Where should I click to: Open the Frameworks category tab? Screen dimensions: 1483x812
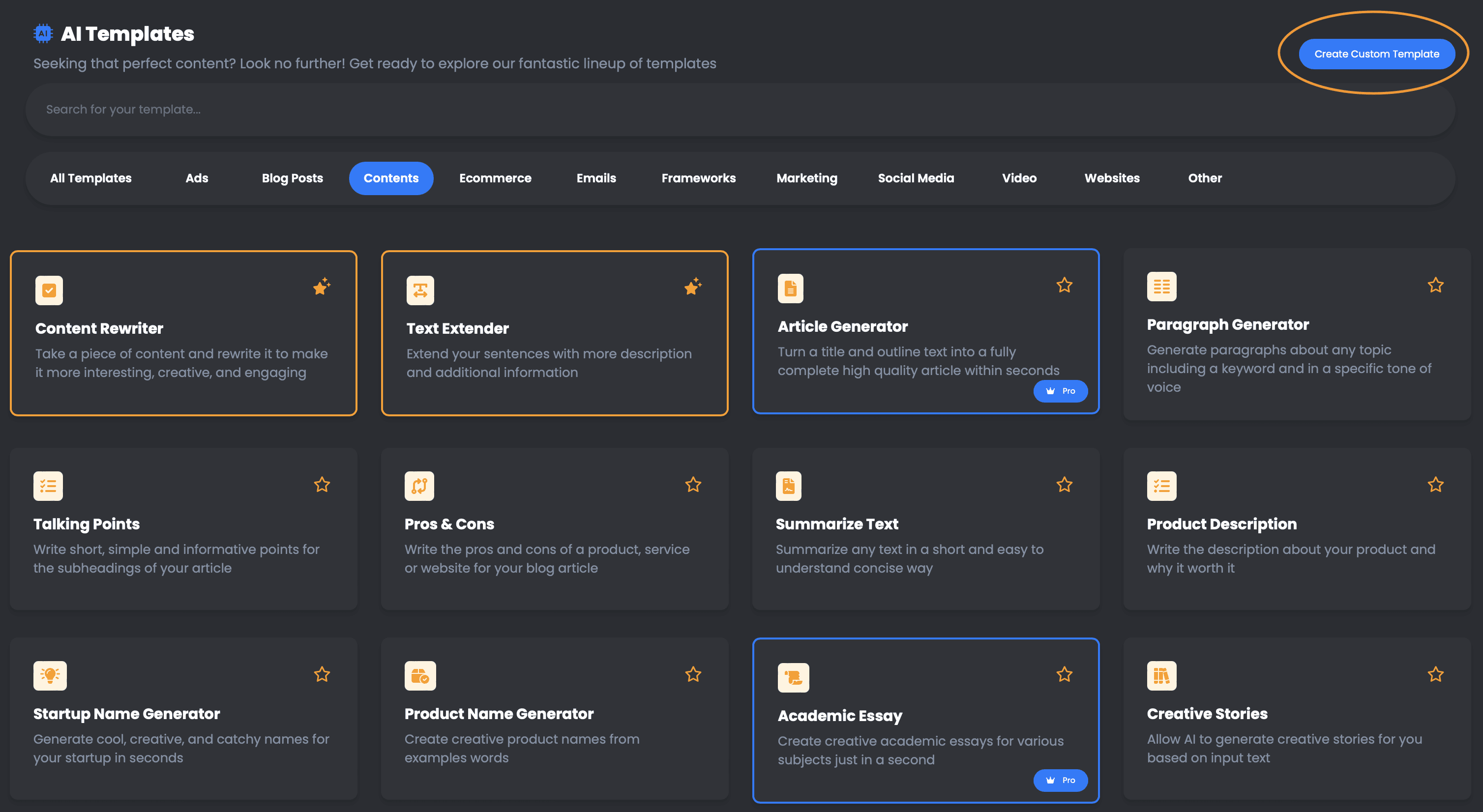click(698, 178)
